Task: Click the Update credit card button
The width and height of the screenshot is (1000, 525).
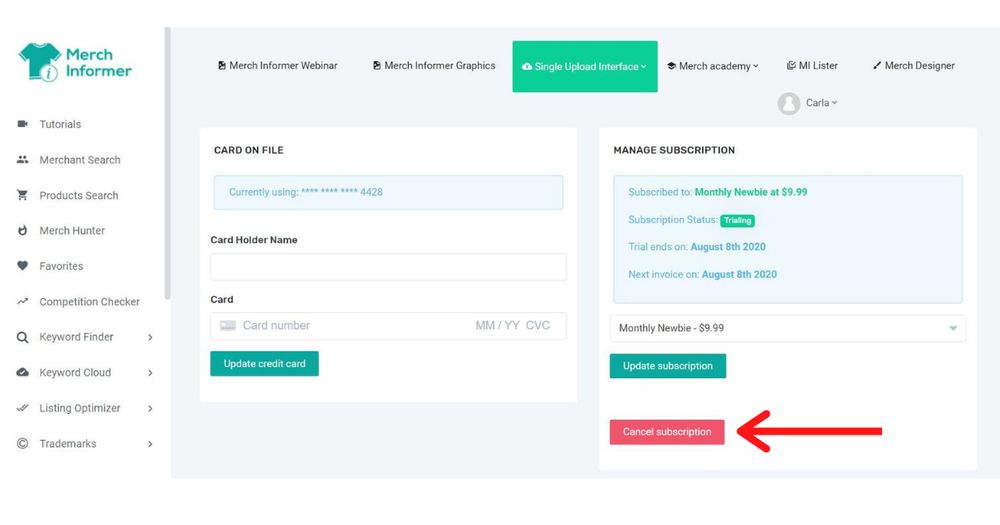Action: tap(265, 364)
